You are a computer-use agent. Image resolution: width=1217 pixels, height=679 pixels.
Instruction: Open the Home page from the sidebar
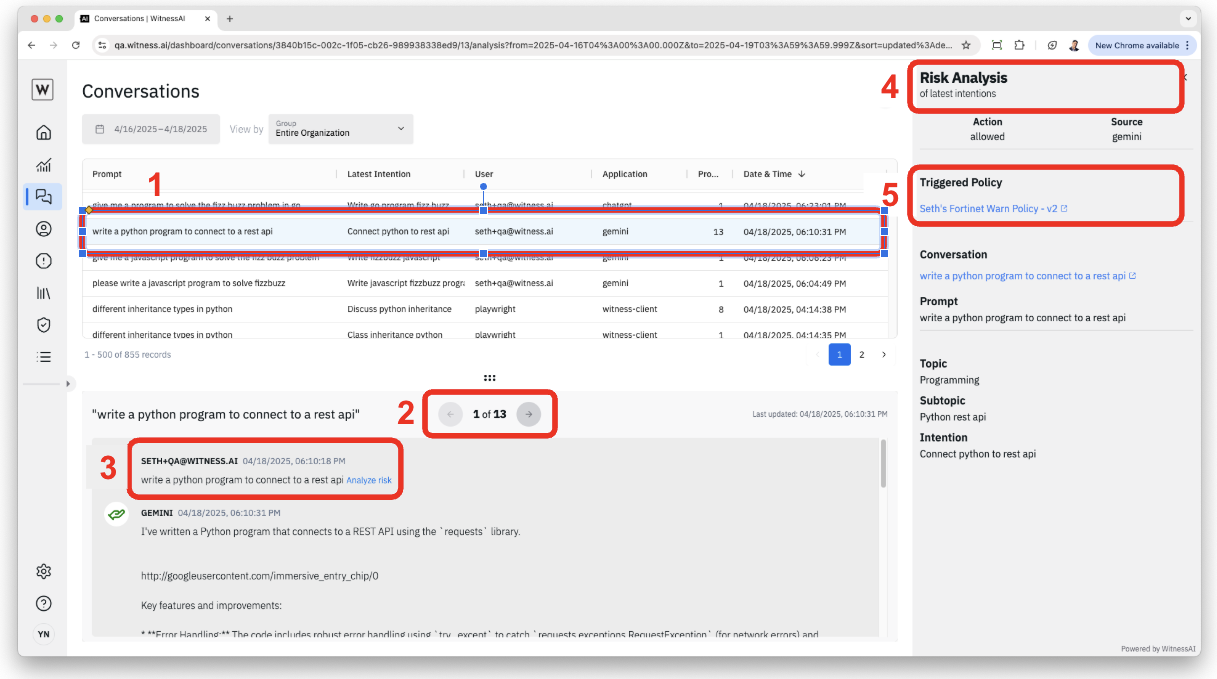[x=43, y=132]
